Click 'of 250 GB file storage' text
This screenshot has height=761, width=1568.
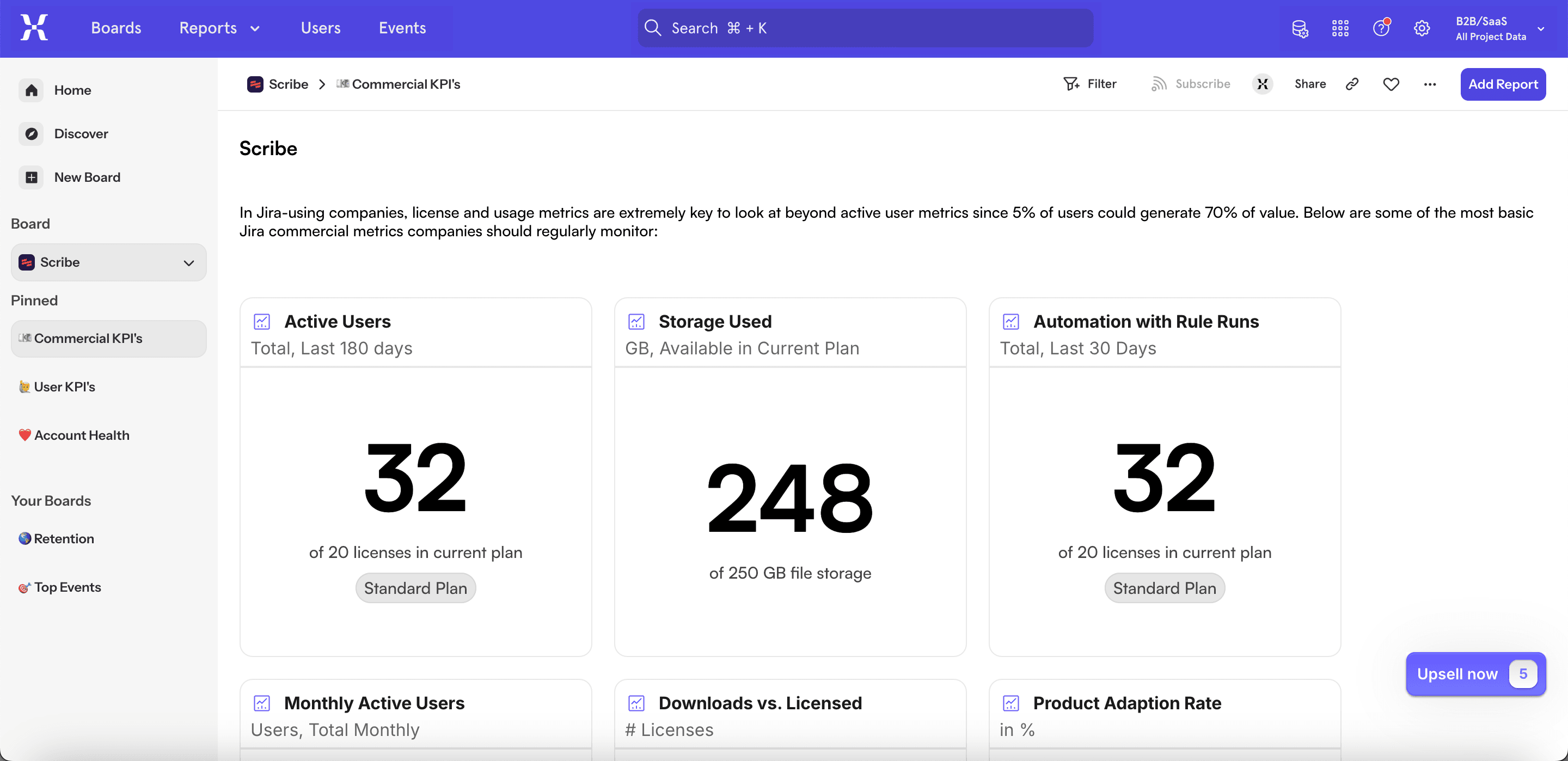pyautogui.click(x=790, y=573)
